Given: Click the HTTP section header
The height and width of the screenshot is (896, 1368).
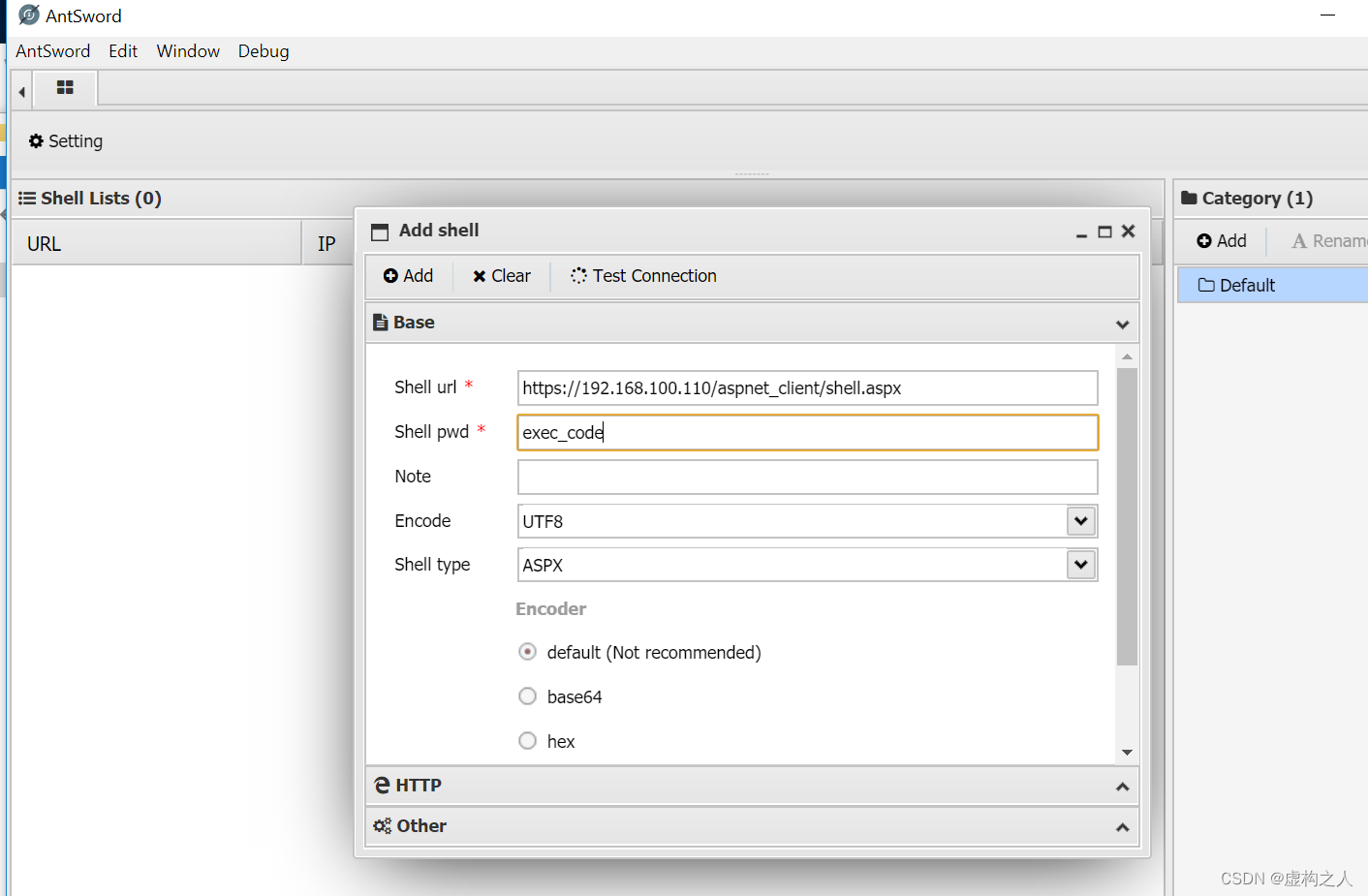Looking at the screenshot, I should (x=752, y=786).
